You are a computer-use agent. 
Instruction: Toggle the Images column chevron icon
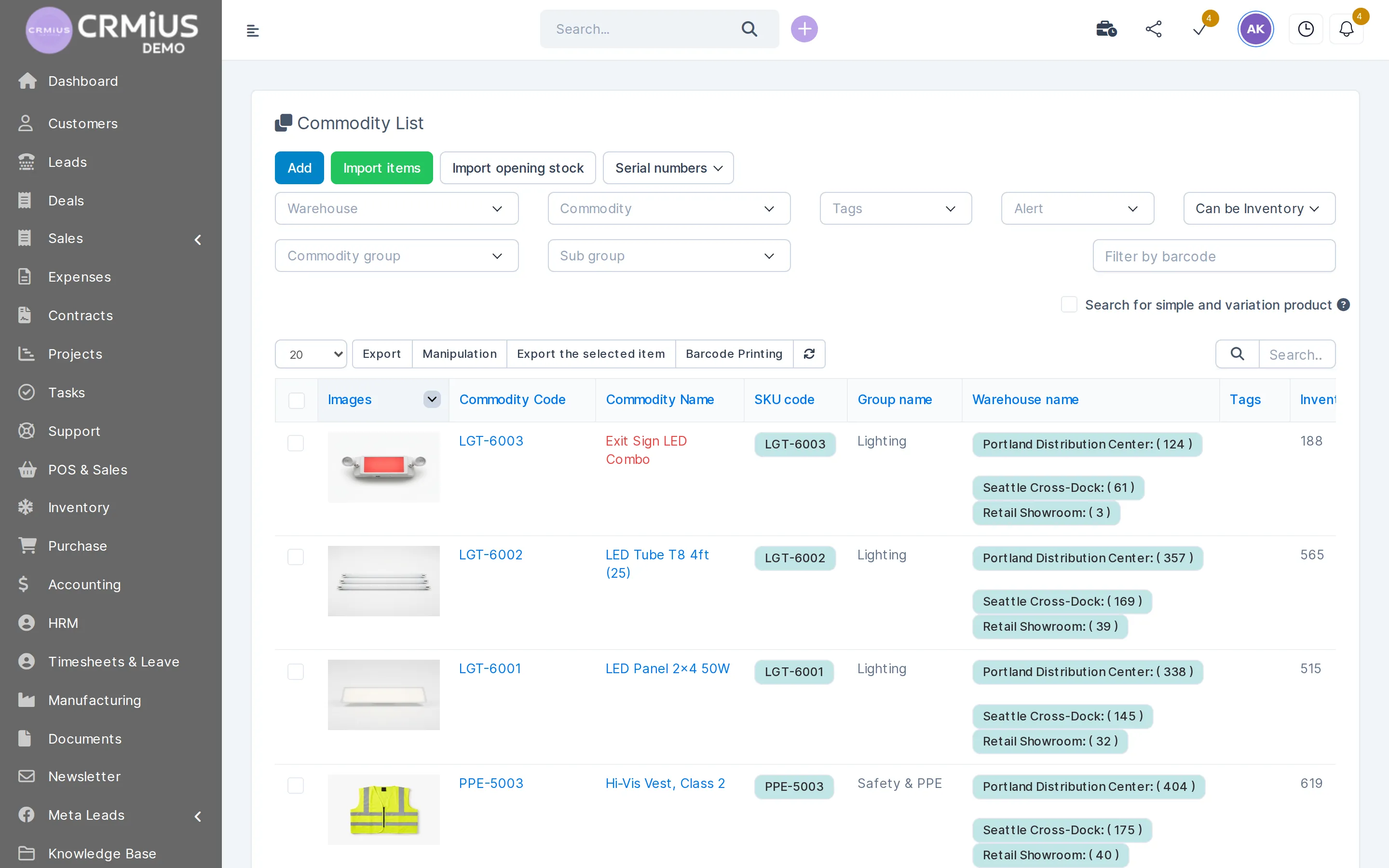432,399
